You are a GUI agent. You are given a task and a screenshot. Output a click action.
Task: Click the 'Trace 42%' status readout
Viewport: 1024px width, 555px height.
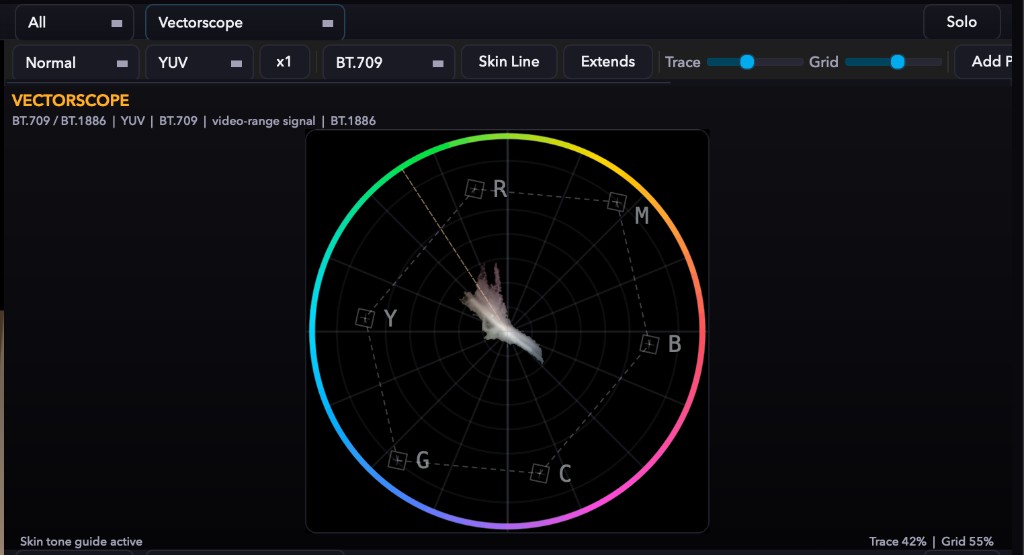coord(897,541)
